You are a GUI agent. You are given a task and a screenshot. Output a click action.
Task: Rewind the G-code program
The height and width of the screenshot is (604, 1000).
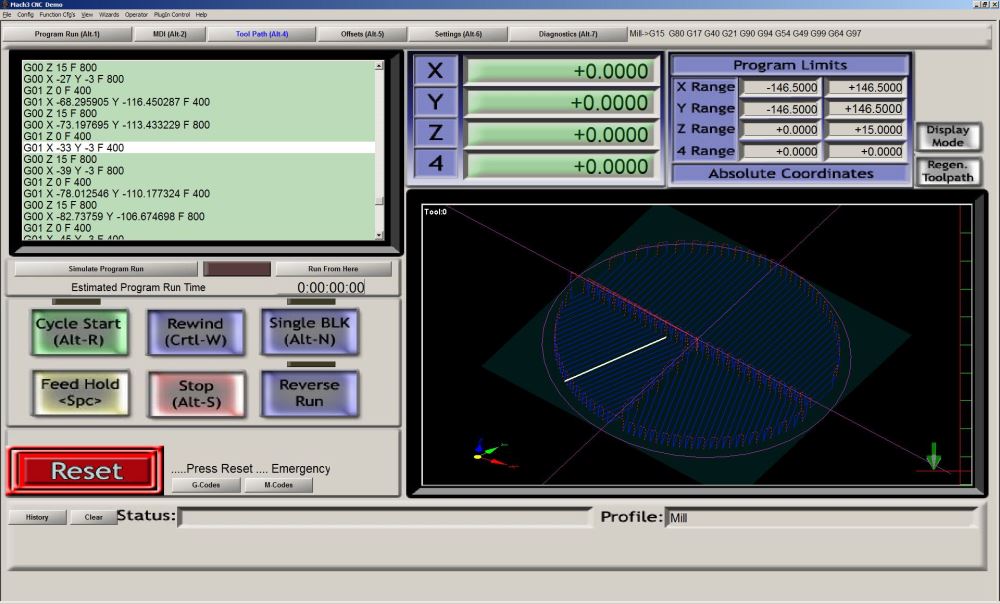click(195, 332)
